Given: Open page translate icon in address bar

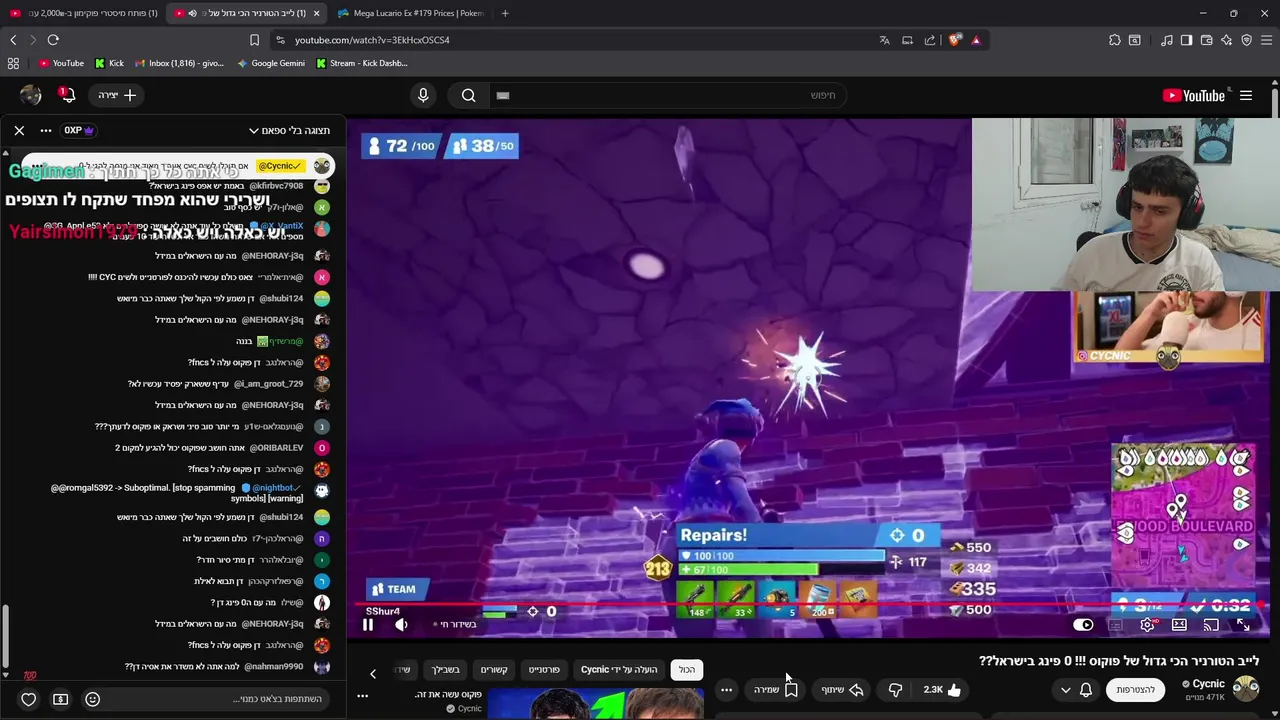Looking at the screenshot, I should [884, 40].
